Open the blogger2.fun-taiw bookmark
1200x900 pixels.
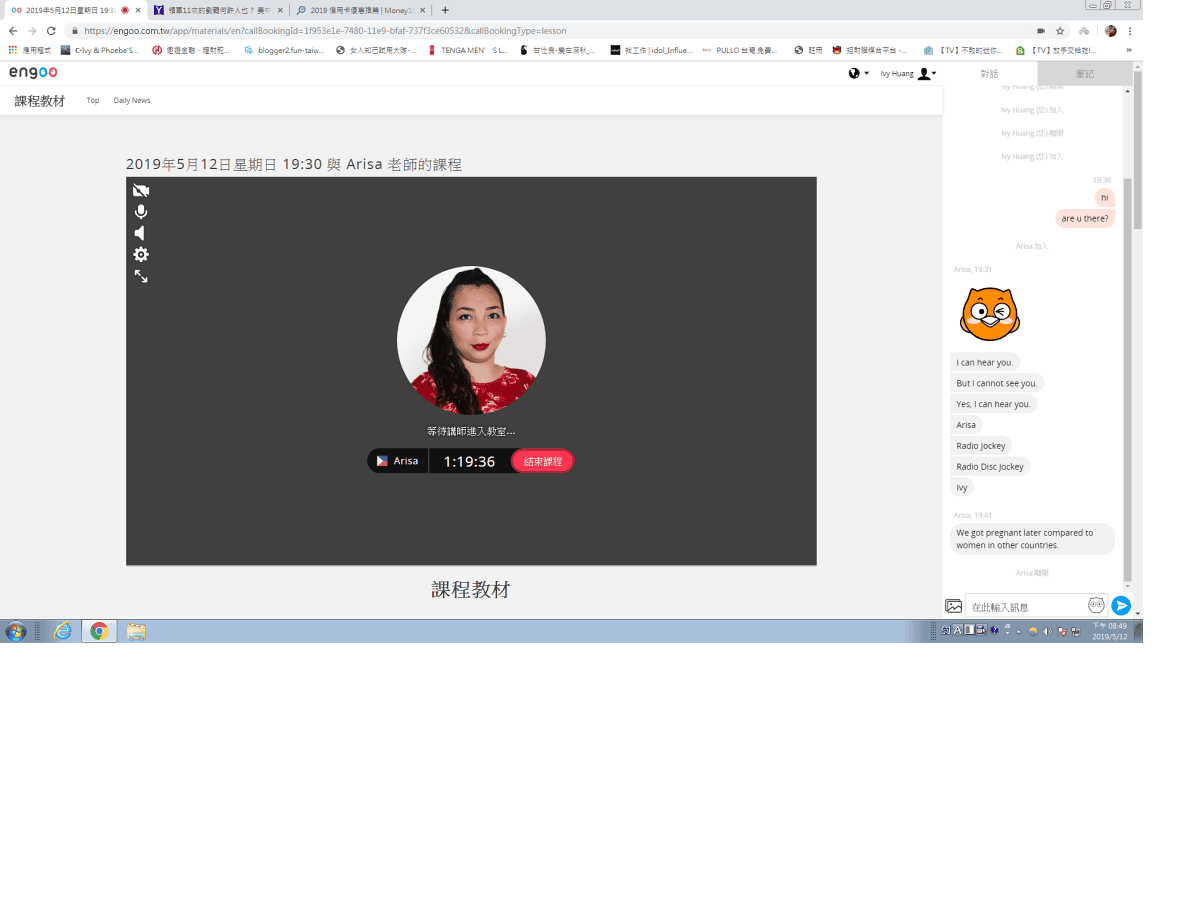click(285, 50)
